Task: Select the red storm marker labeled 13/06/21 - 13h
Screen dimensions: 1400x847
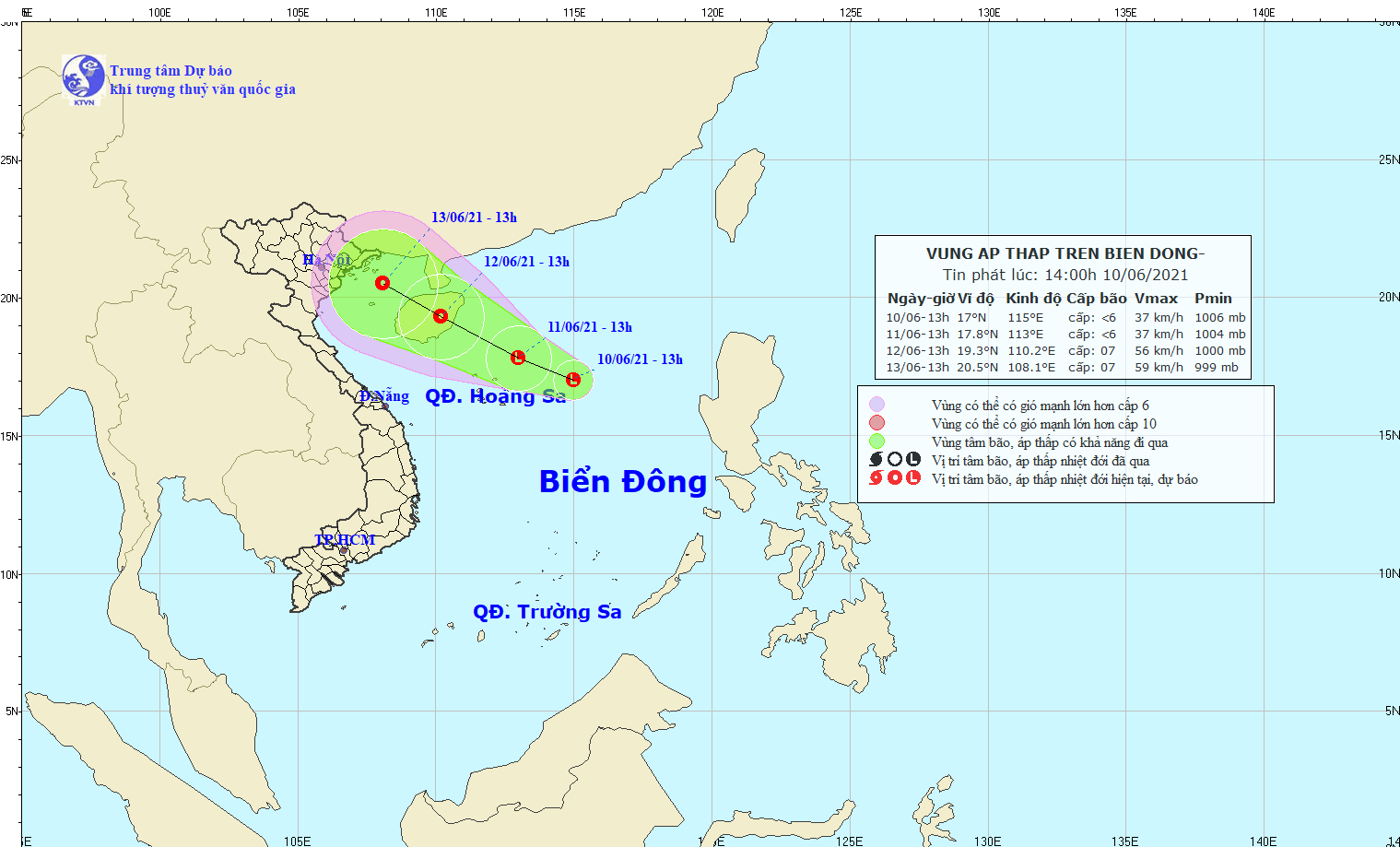Action: pos(382,283)
